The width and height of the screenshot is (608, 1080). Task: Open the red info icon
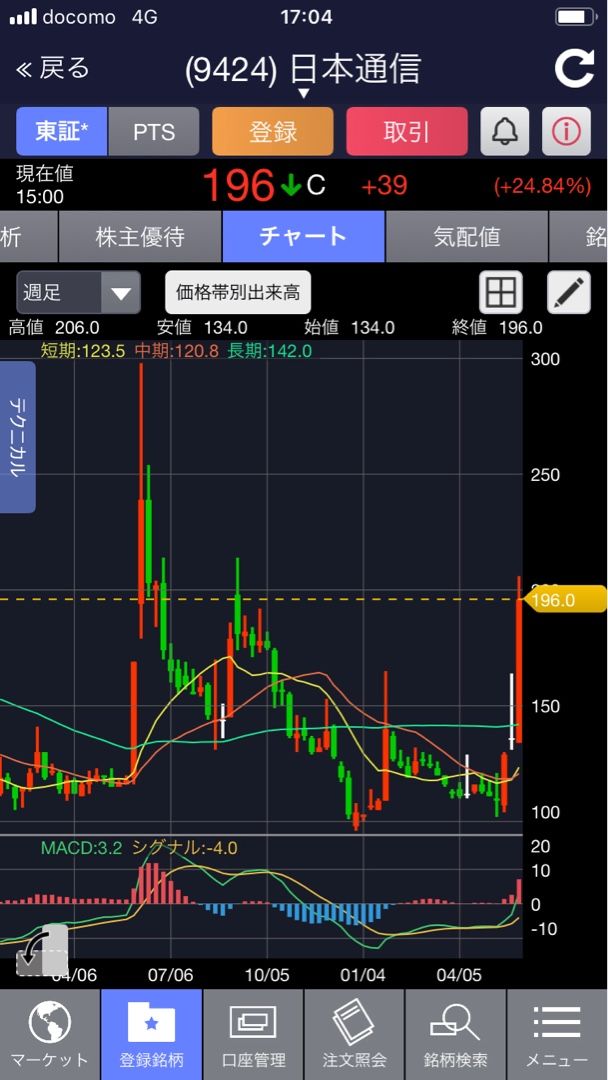[566, 132]
